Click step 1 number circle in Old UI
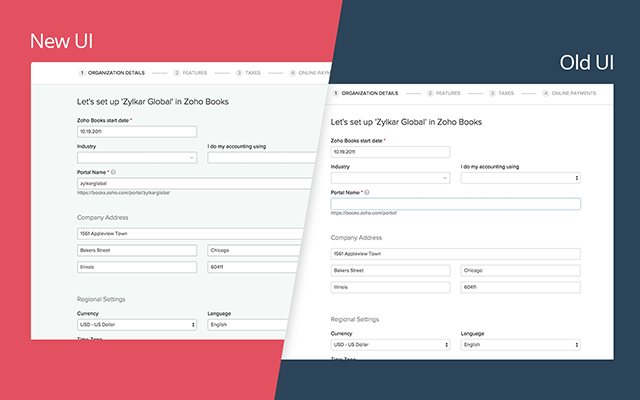The height and width of the screenshot is (400, 640). [x=336, y=93]
